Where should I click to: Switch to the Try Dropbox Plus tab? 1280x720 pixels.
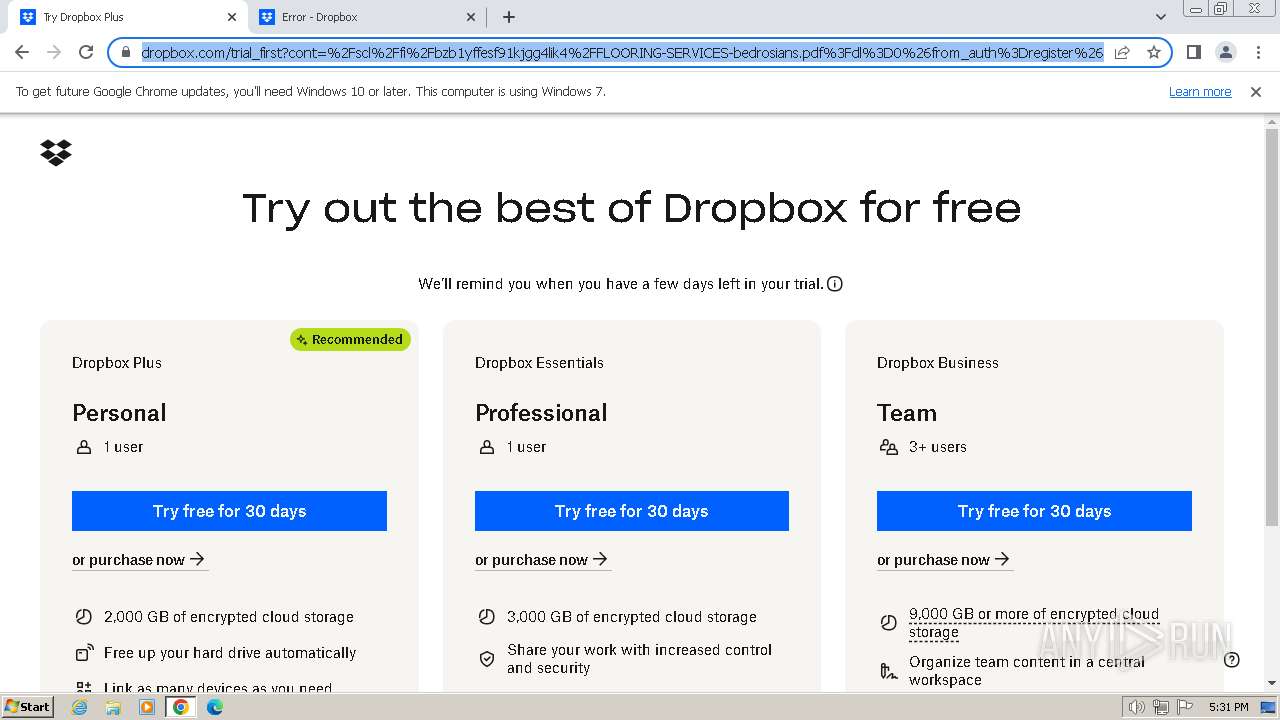128,17
